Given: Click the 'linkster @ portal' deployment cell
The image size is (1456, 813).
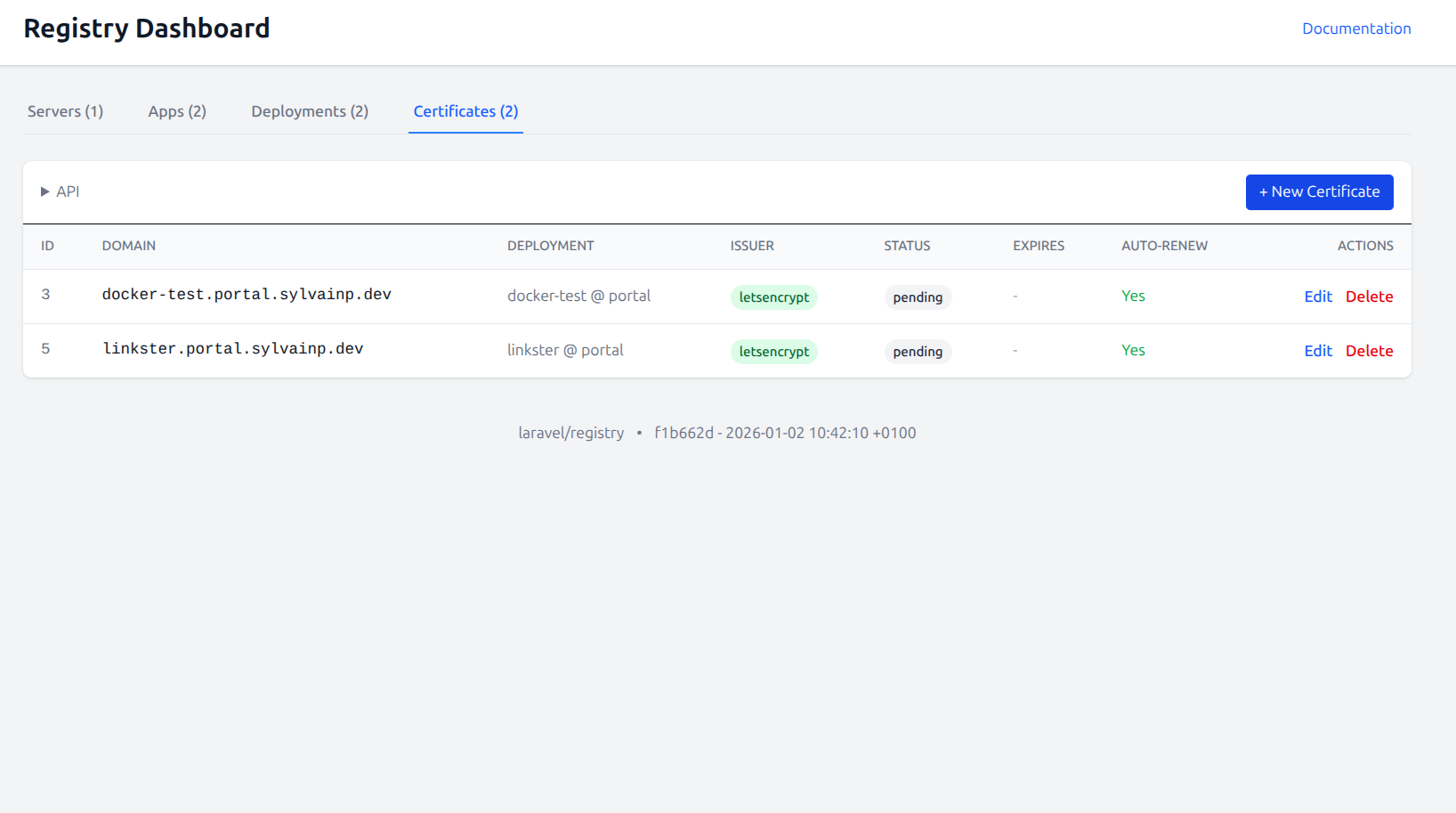Looking at the screenshot, I should coord(565,350).
